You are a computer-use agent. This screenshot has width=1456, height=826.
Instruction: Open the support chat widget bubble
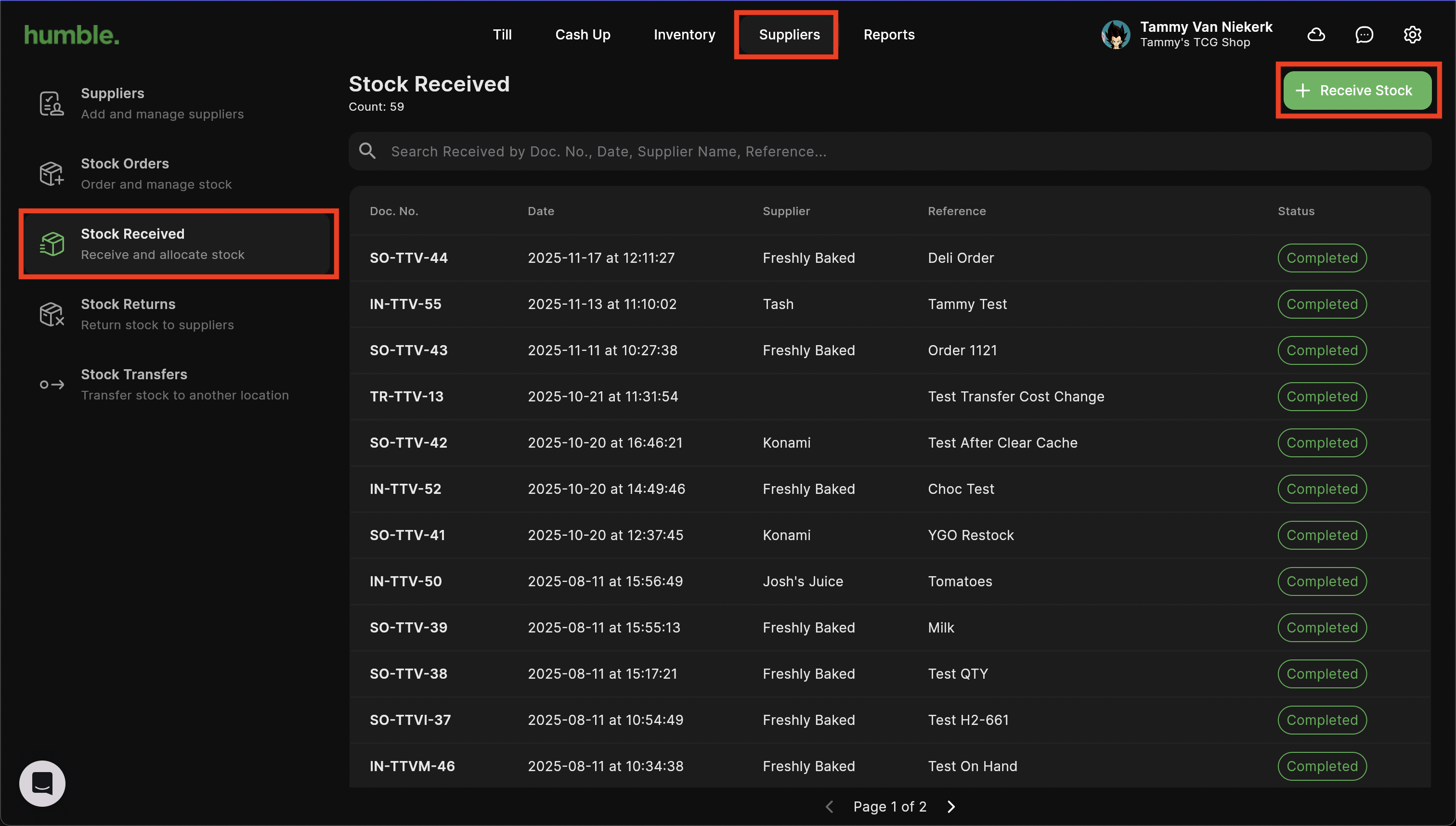tap(42, 783)
